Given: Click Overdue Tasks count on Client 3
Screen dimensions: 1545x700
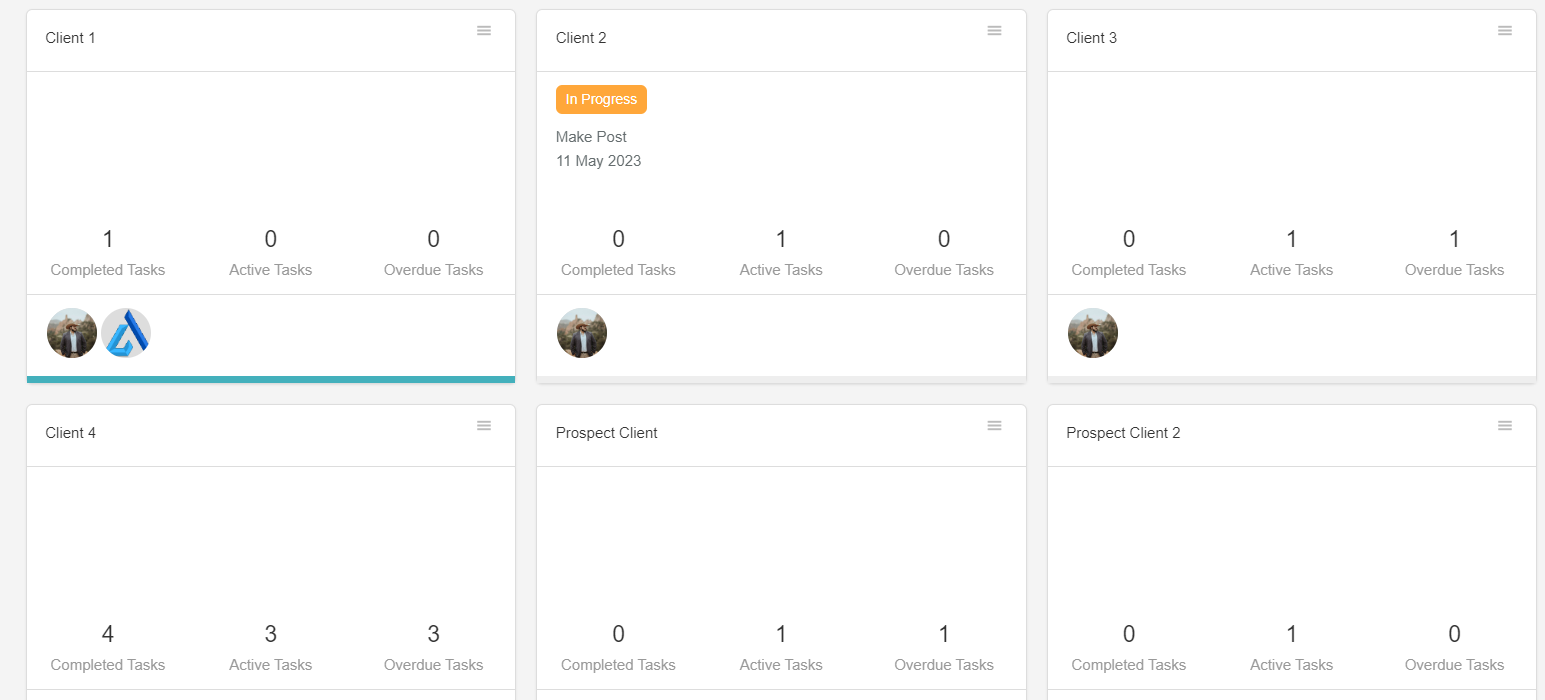Looking at the screenshot, I should (1454, 239).
